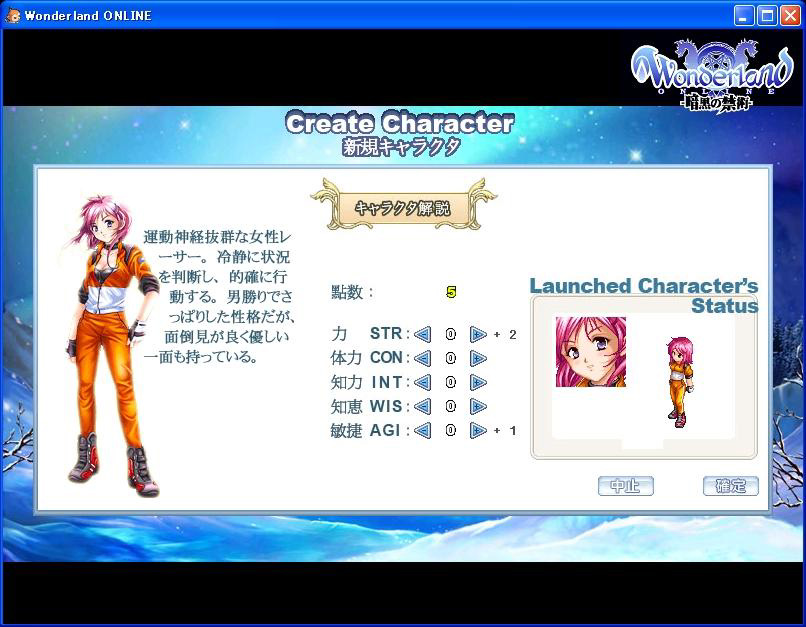
Task: Click the WIS value 0
Action: (x=450, y=407)
